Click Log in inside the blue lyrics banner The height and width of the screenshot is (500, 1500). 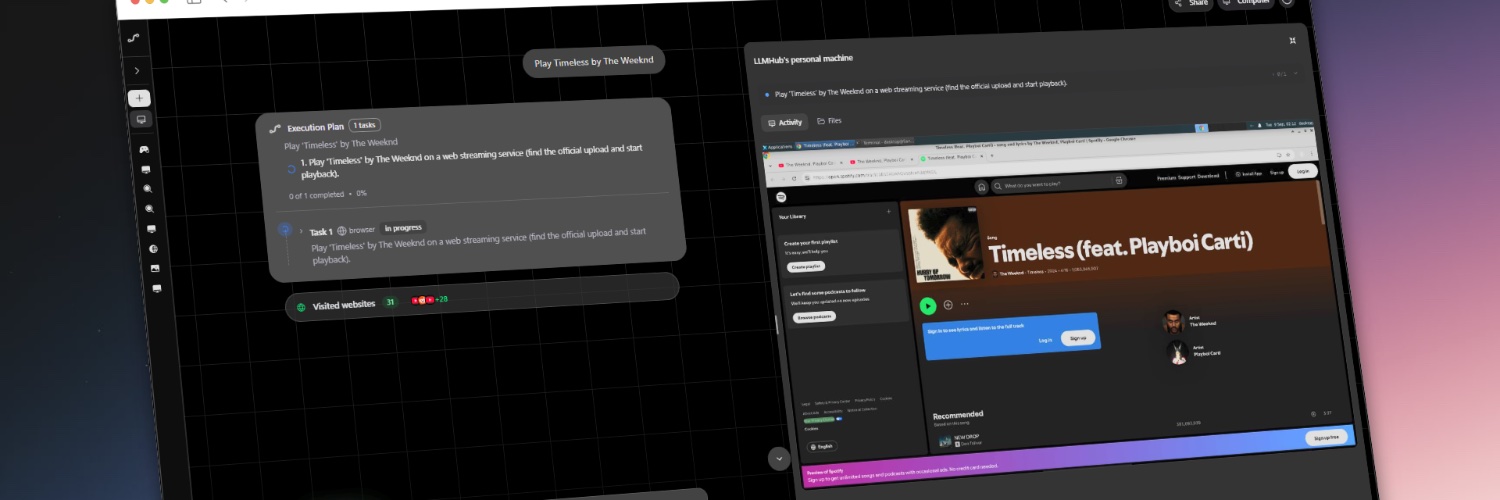[x=1045, y=340]
